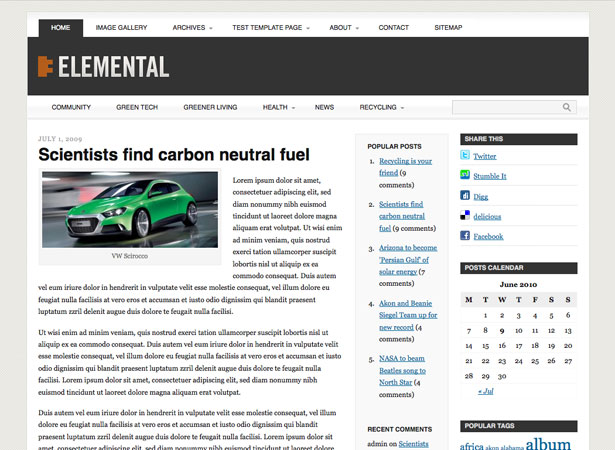The width and height of the screenshot is (615, 450).
Task: Share via Stumble It link
Action: tap(489, 176)
